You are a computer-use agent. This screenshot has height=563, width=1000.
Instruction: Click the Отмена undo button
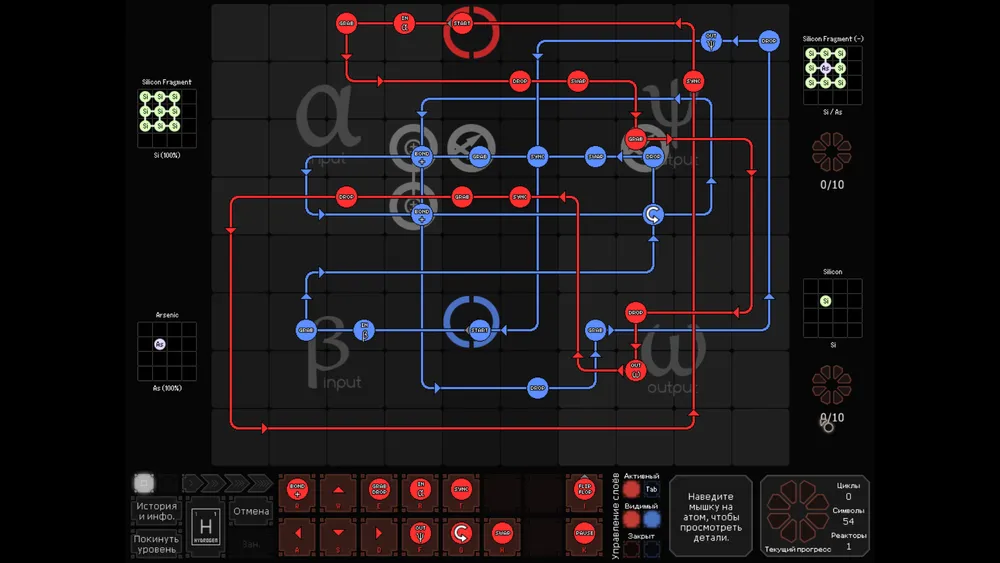click(x=251, y=511)
